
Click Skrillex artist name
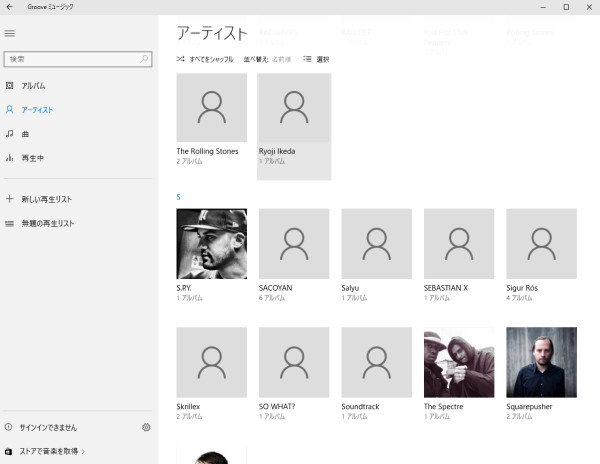coord(188,406)
